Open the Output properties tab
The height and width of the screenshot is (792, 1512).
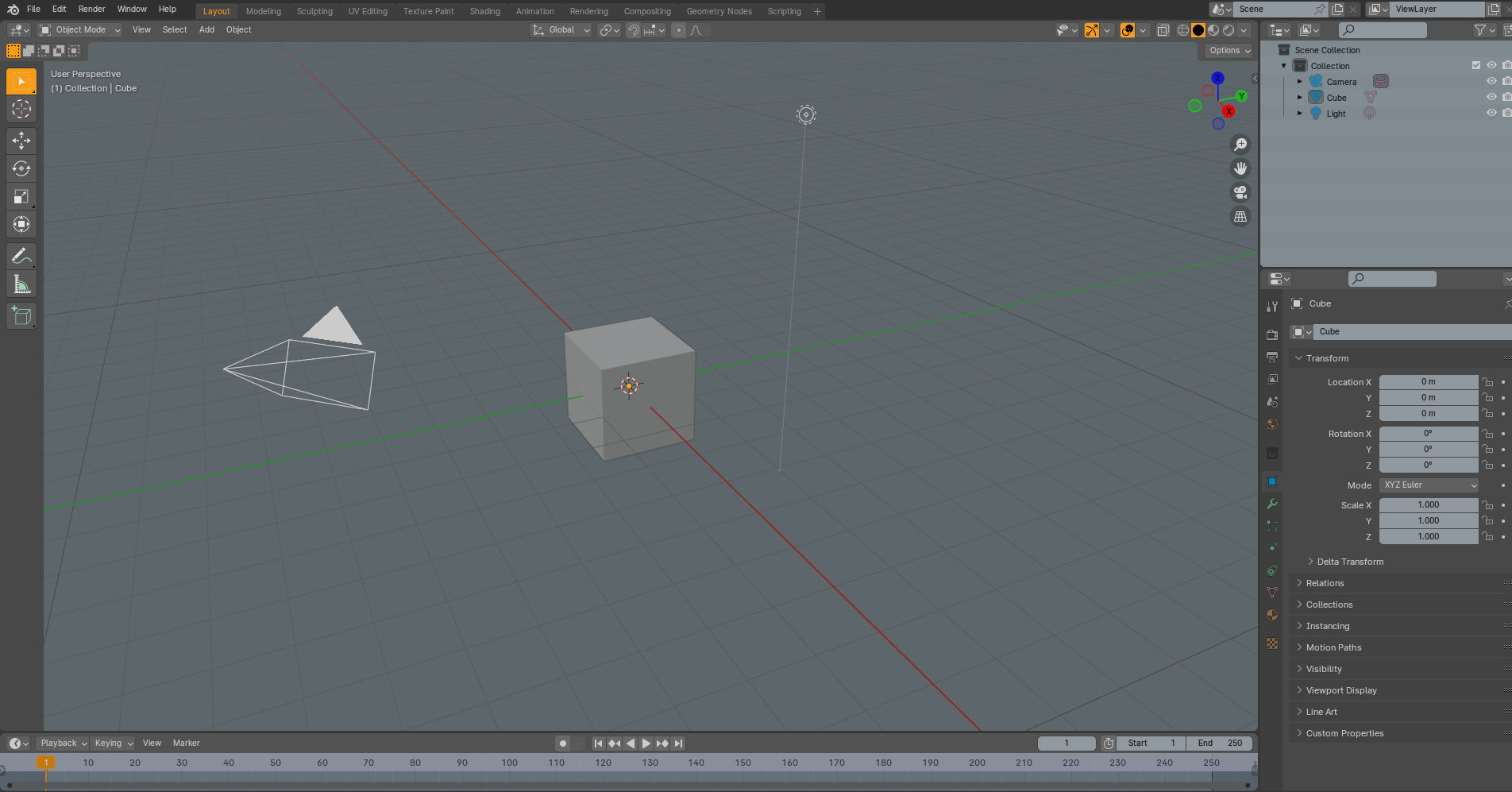coord(1272,357)
